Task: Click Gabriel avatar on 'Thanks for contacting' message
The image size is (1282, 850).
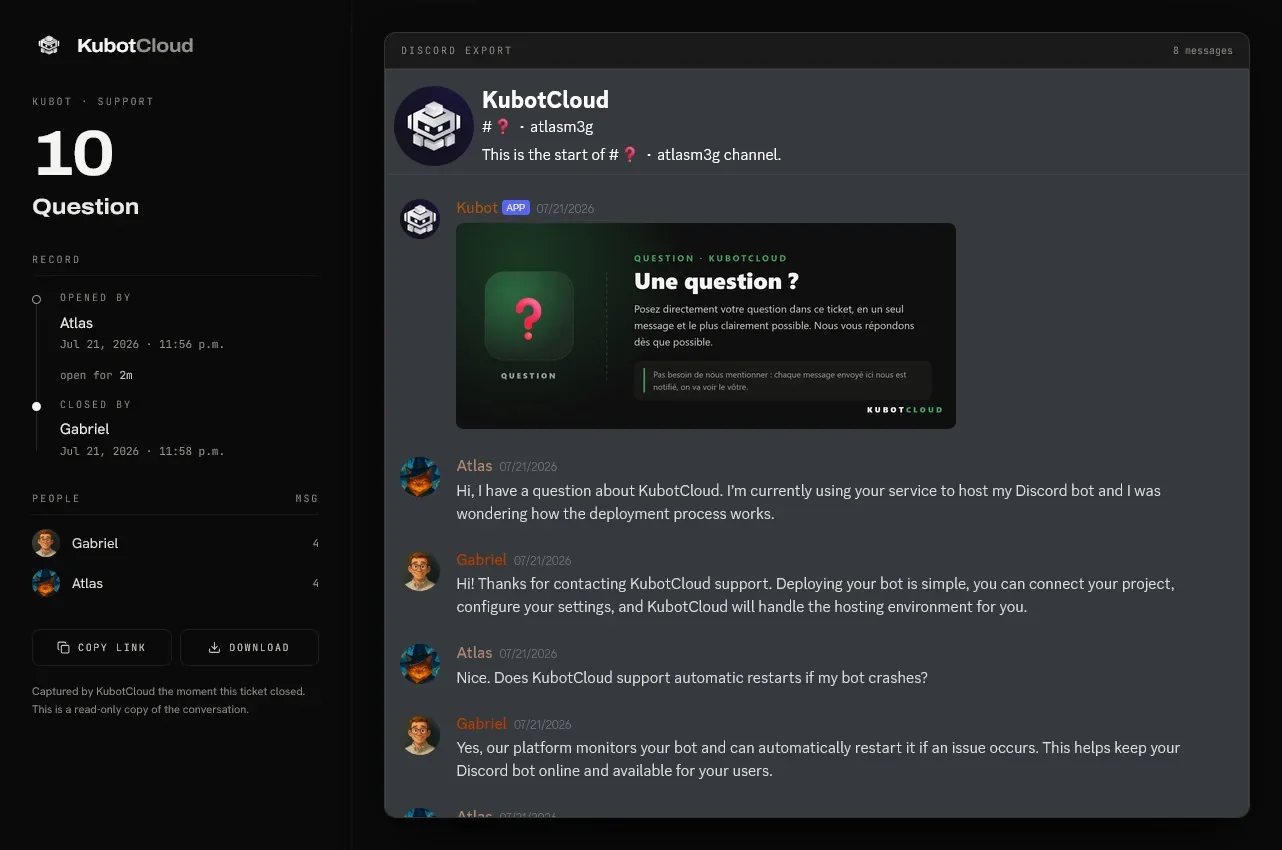Action: (420, 571)
